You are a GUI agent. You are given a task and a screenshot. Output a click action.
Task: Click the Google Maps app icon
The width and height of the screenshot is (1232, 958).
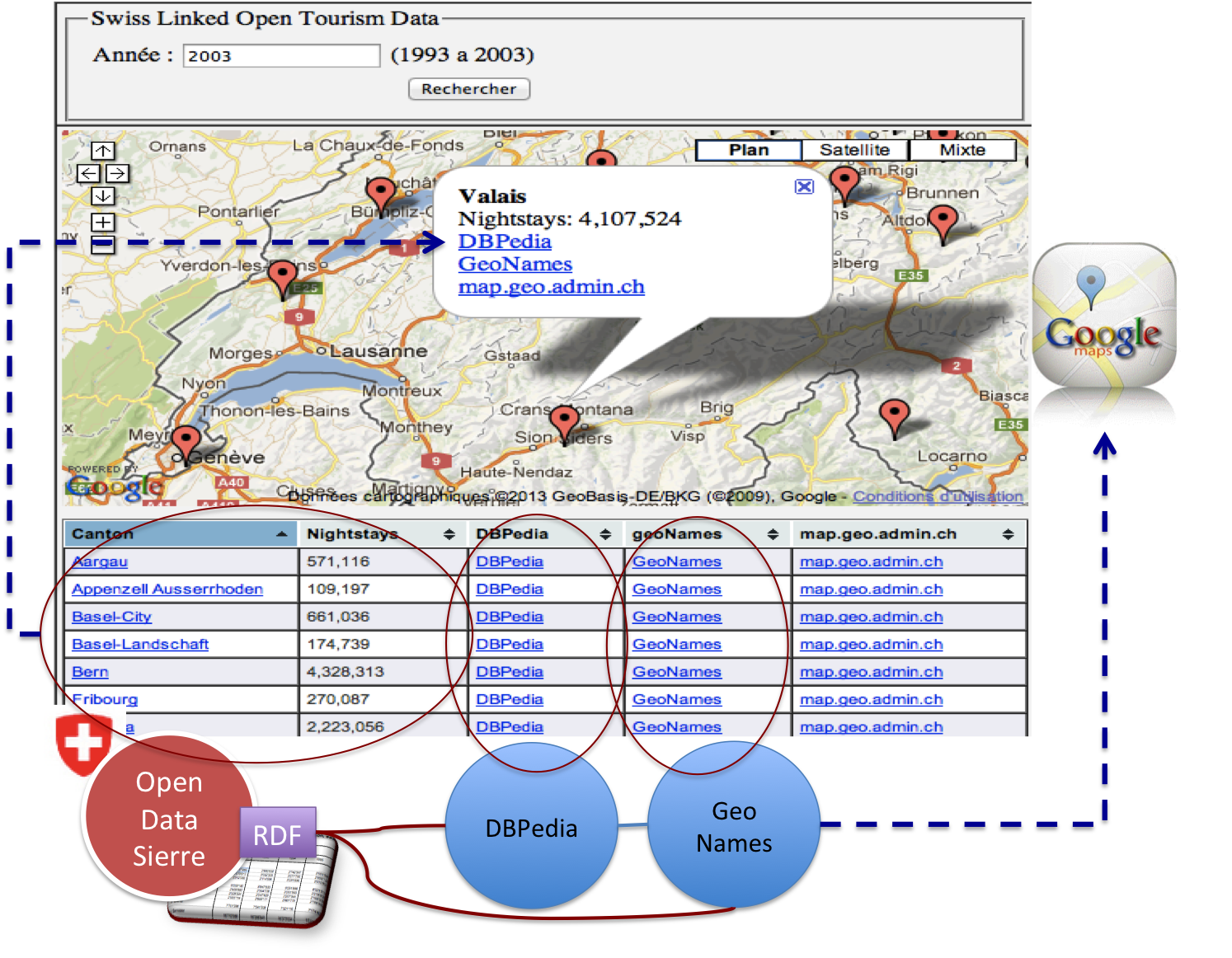pos(1104,314)
